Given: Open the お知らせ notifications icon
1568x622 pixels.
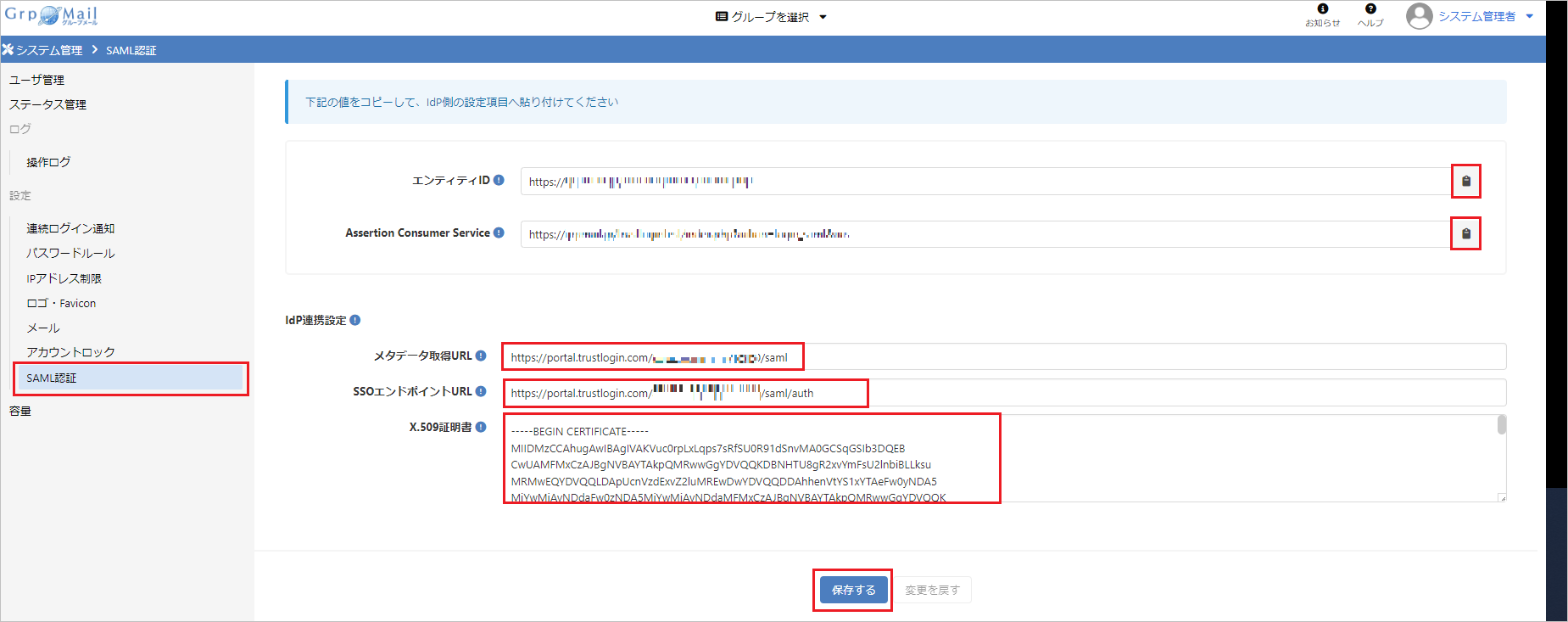Looking at the screenshot, I should coord(1322,15).
